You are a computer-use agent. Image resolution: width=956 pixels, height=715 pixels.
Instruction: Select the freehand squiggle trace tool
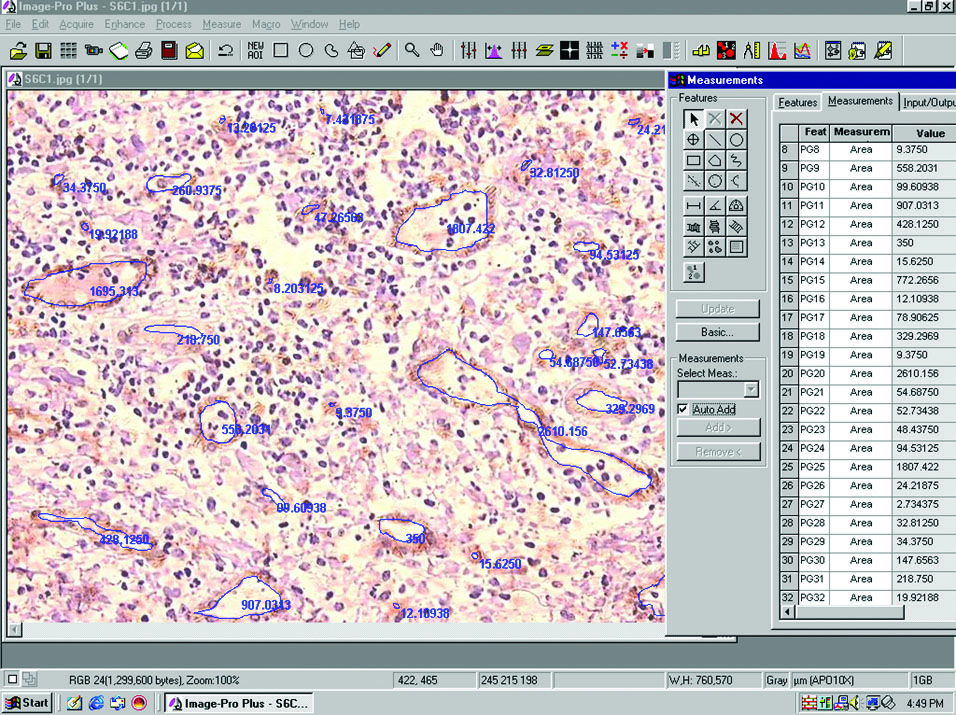point(736,161)
